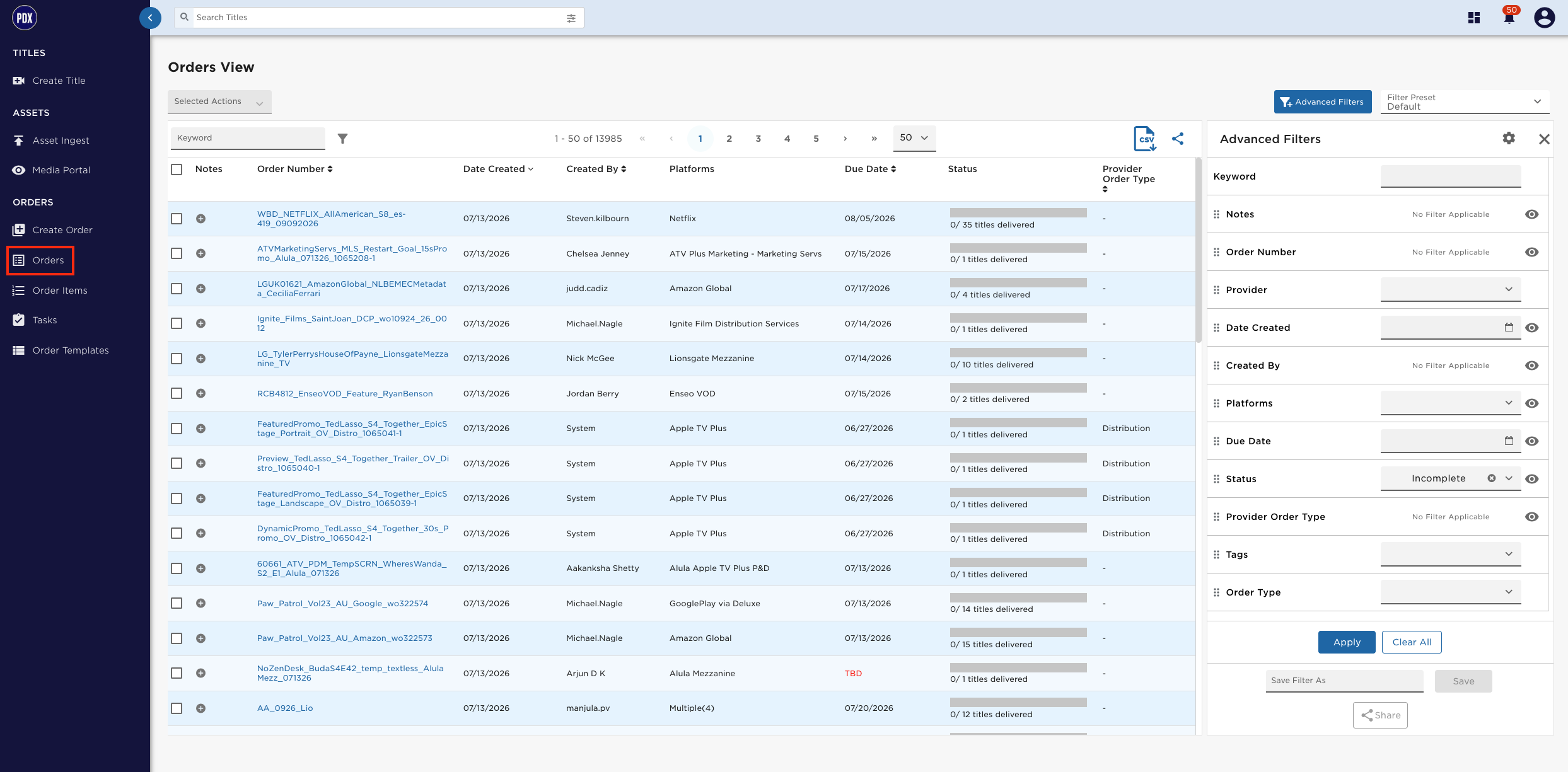
Task: Toggle Created By filter visibility eye
Action: (x=1531, y=366)
